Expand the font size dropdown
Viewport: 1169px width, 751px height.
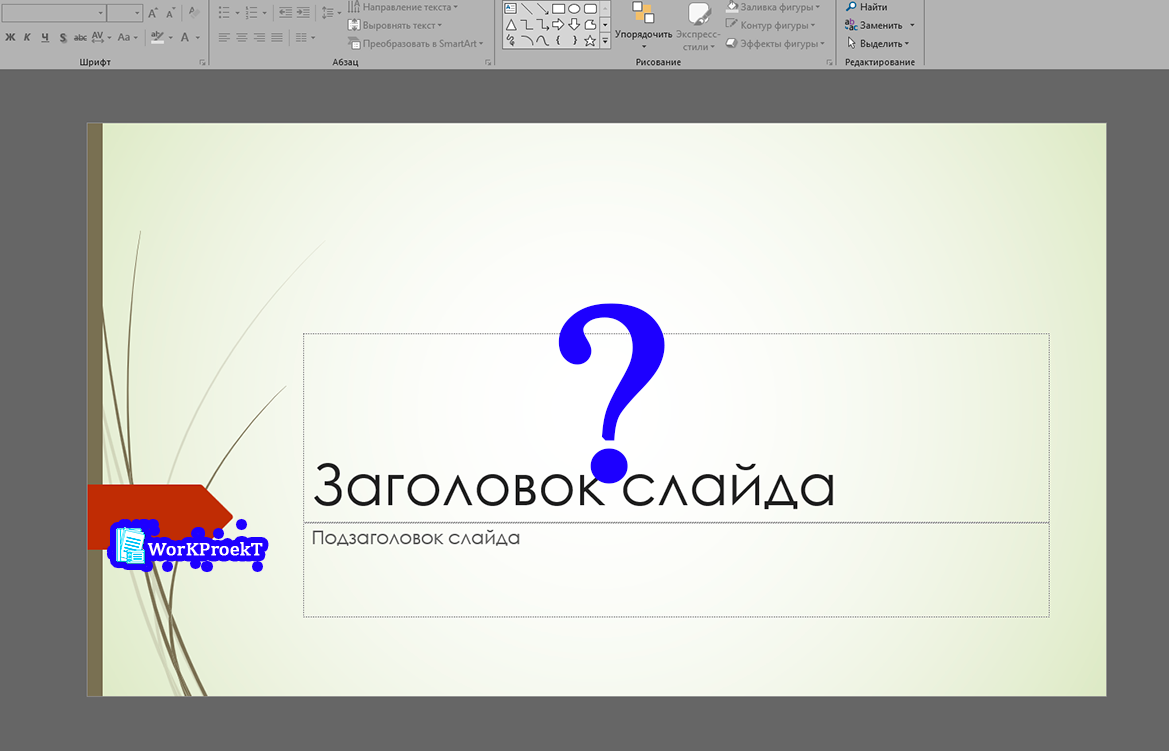coord(137,13)
